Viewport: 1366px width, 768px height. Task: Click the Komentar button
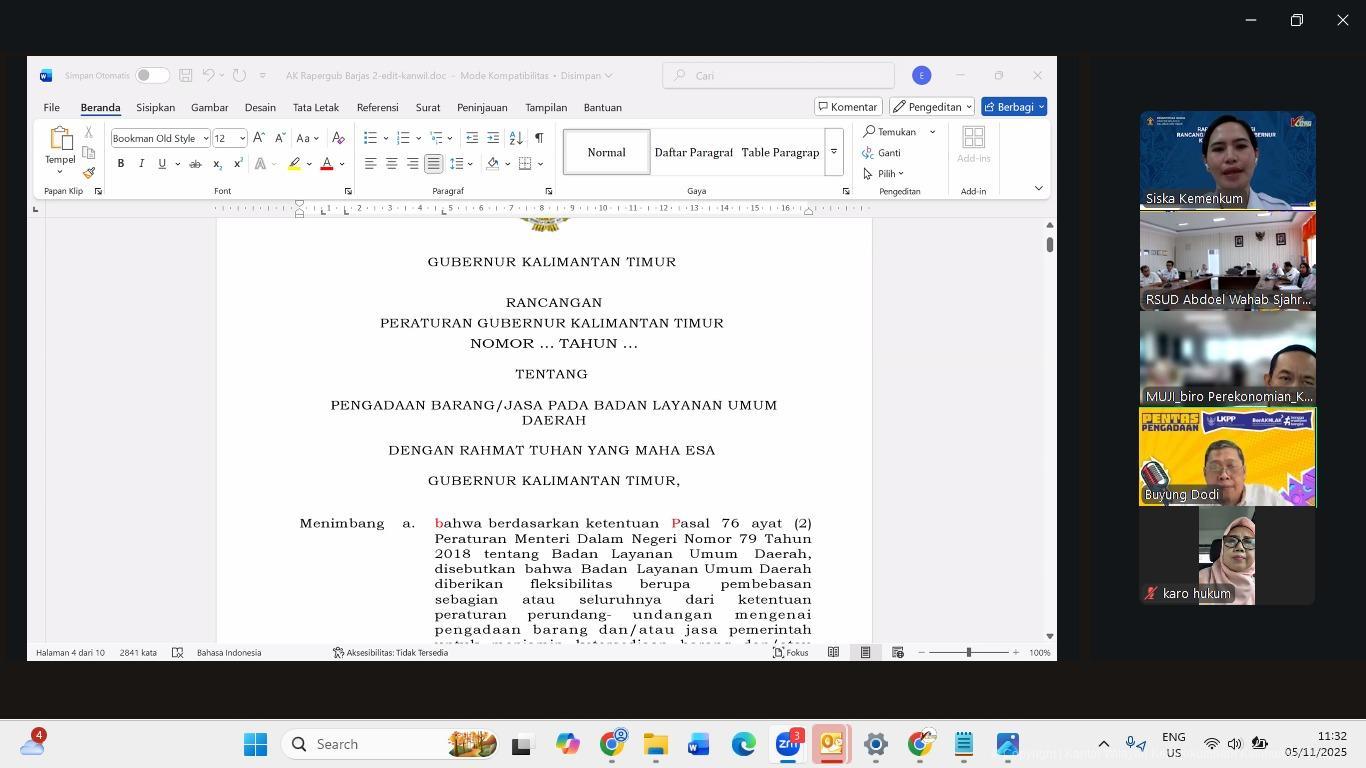click(x=847, y=107)
